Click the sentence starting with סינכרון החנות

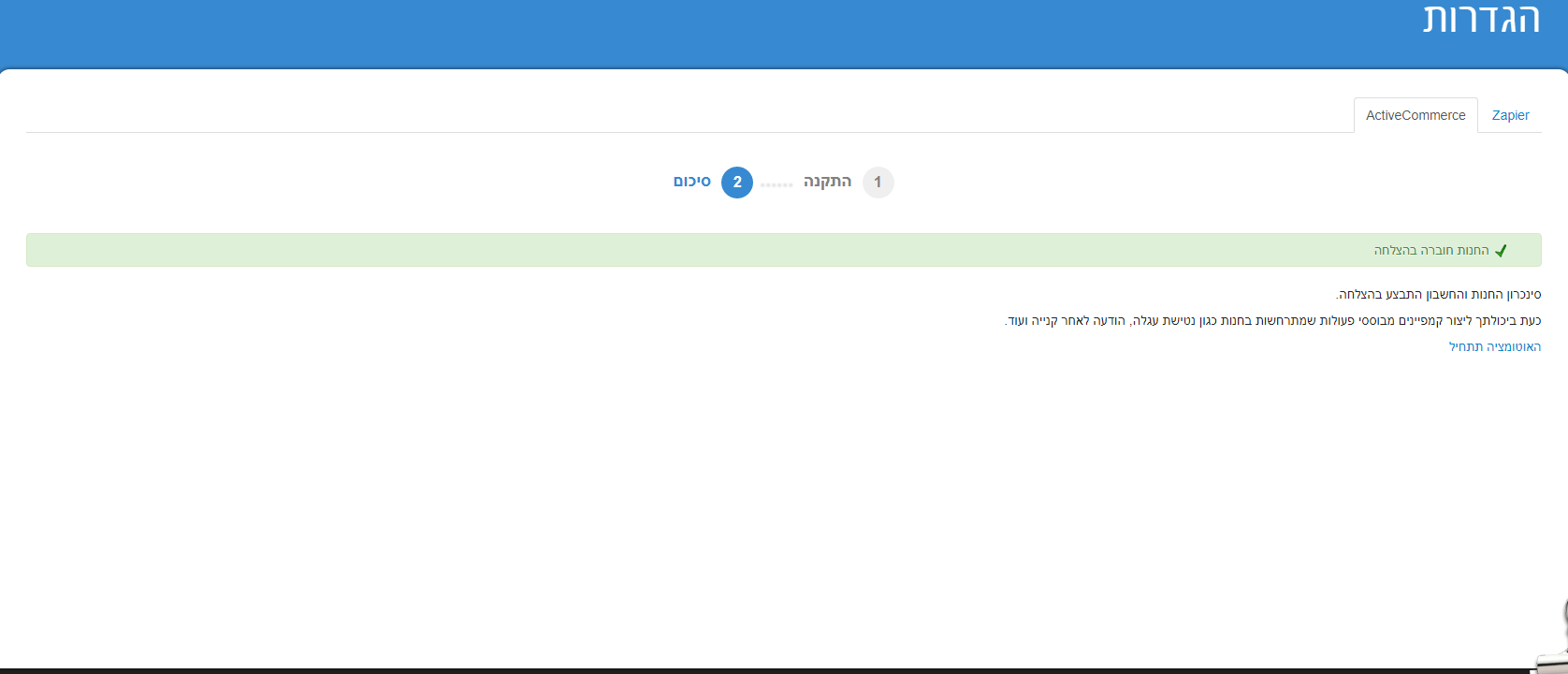1438,295
